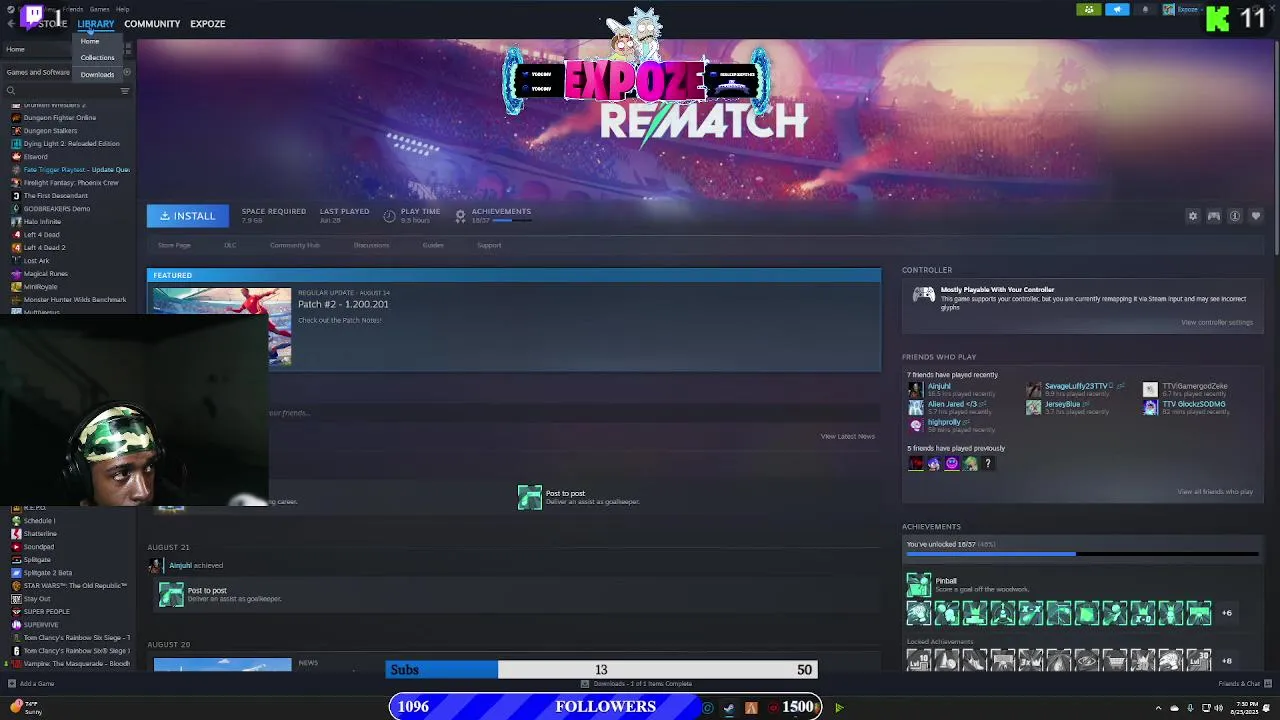
Task: Open library filter options icon
Action: pos(125,91)
